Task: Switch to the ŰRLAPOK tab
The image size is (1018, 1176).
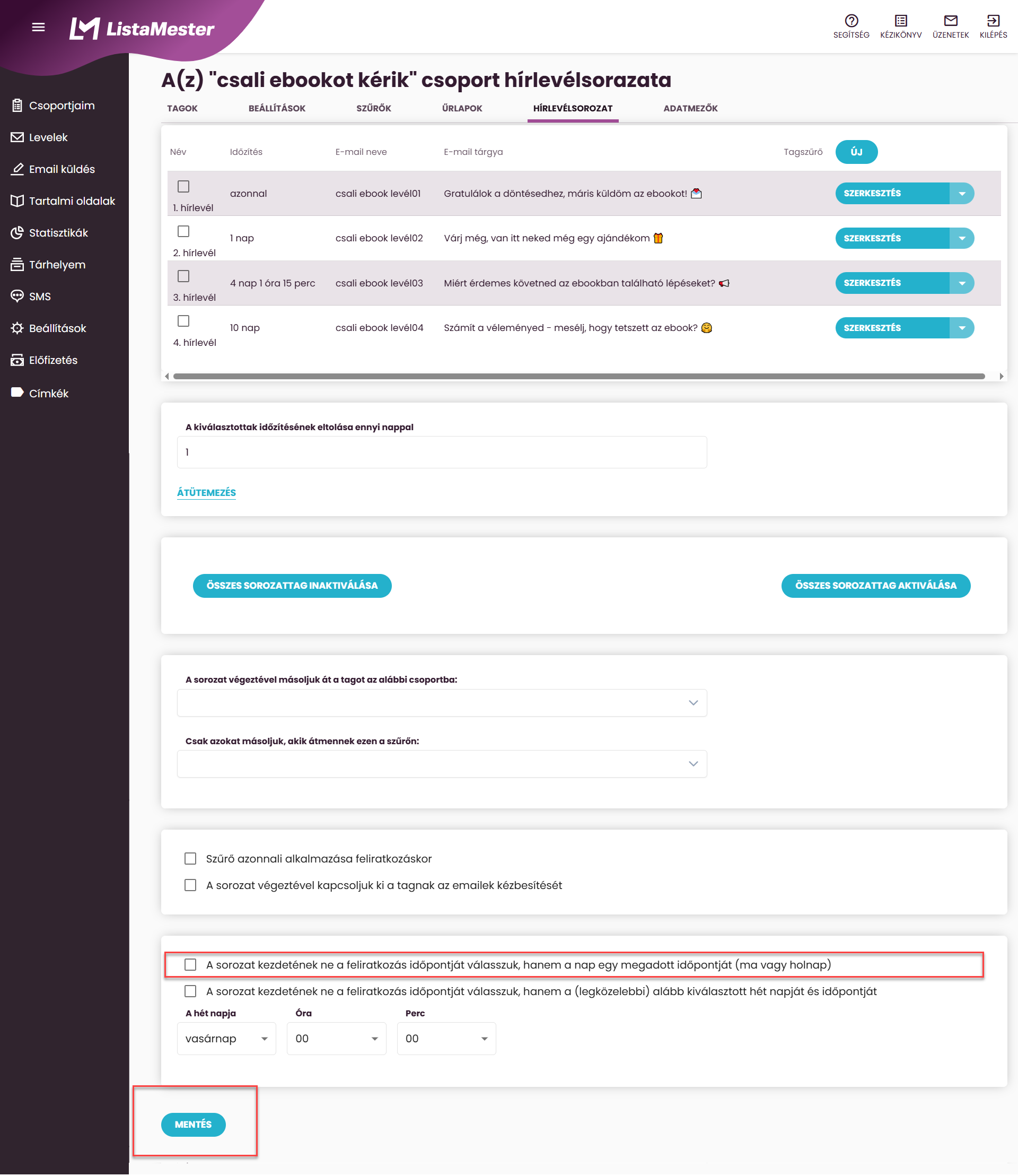Action: (462, 108)
